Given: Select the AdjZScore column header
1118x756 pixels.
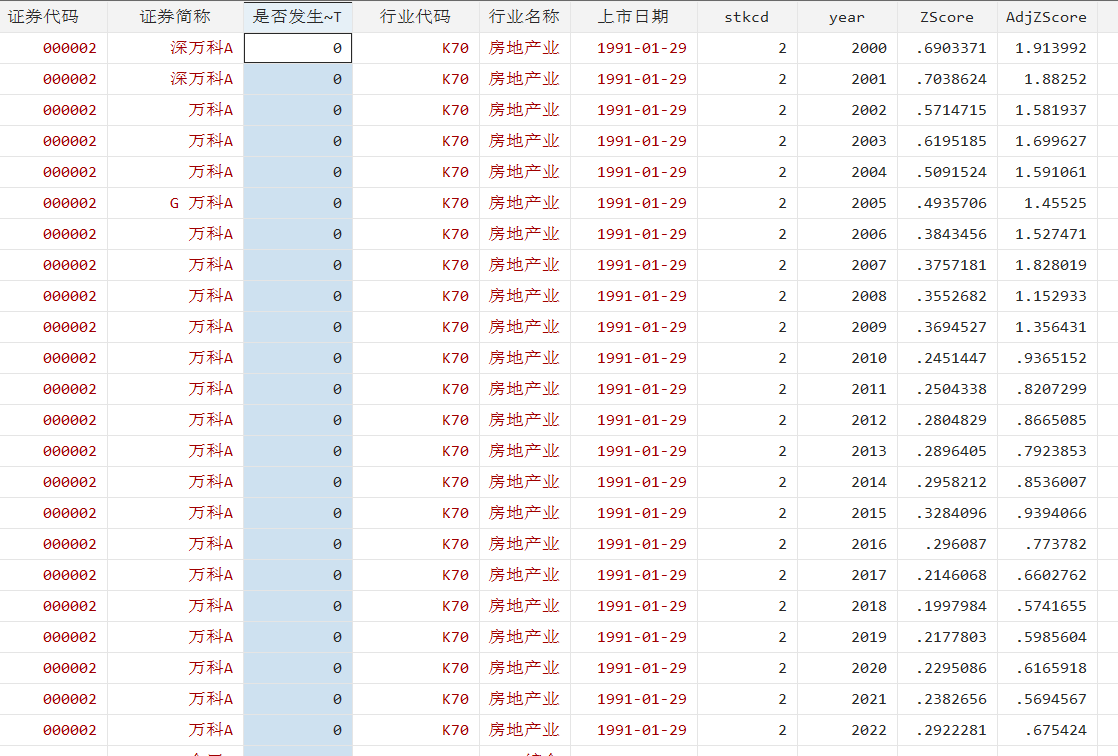Looking at the screenshot, I should [x=1046, y=17].
